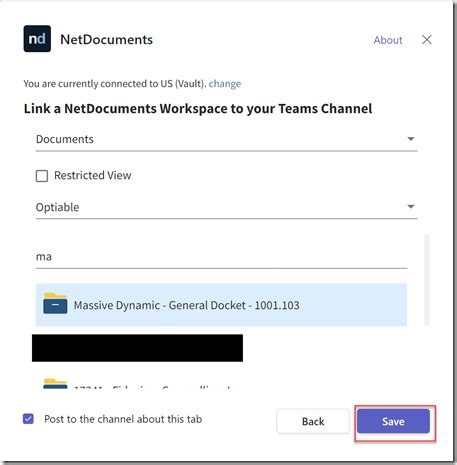Click the 'Restricted View' label text
457x465 pixels.
coord(93,175)
